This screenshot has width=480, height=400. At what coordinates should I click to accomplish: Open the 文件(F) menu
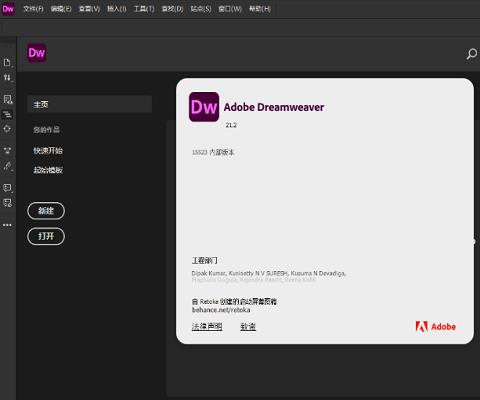33,9
